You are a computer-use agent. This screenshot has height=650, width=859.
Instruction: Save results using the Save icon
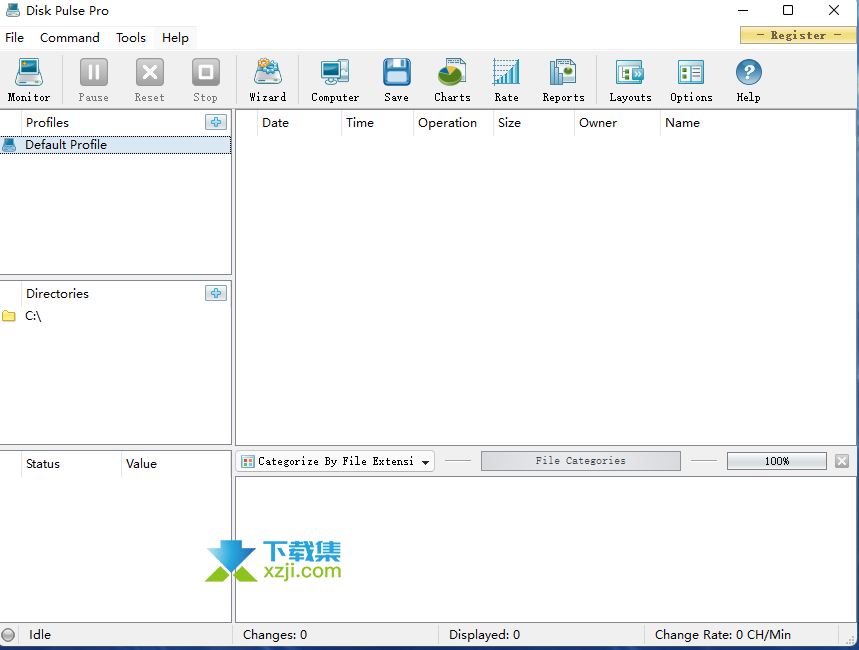396,79
